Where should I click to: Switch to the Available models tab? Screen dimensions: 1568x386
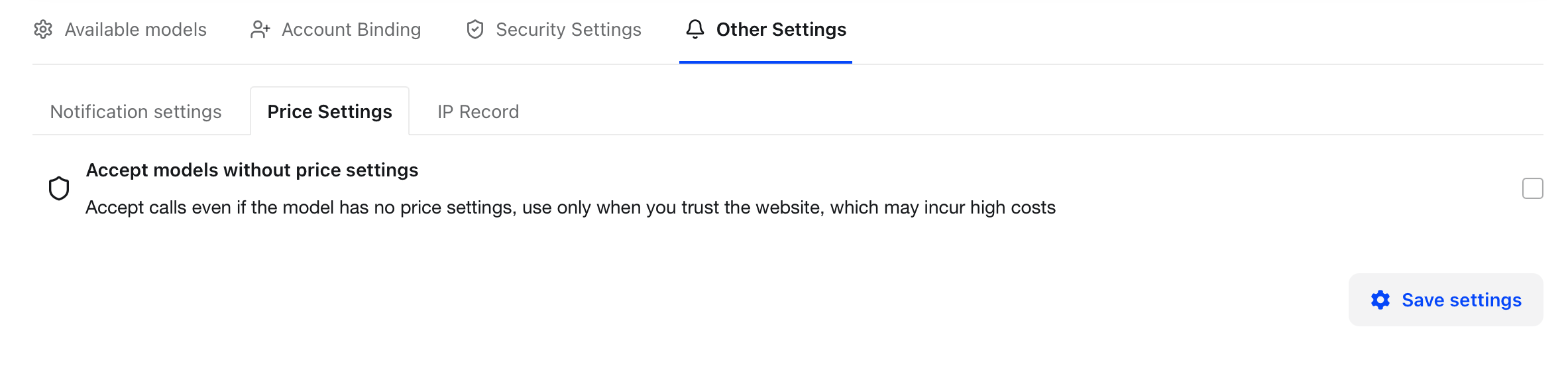pyautogui.click(x=135, y=29)
